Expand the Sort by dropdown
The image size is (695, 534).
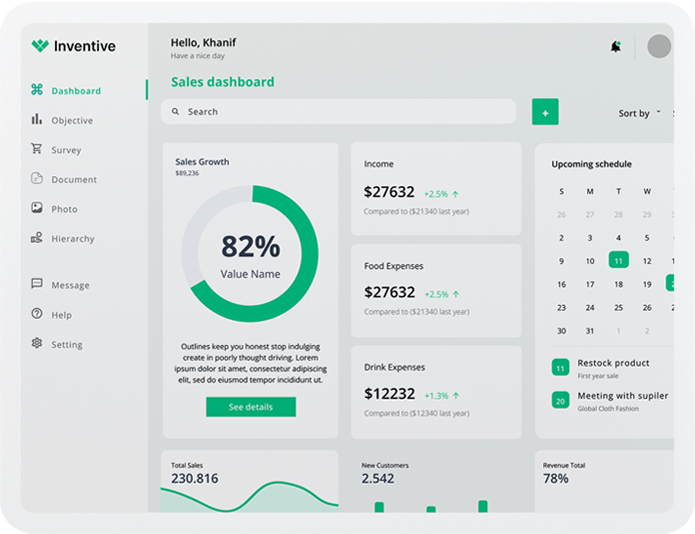(x=640, y=113)
